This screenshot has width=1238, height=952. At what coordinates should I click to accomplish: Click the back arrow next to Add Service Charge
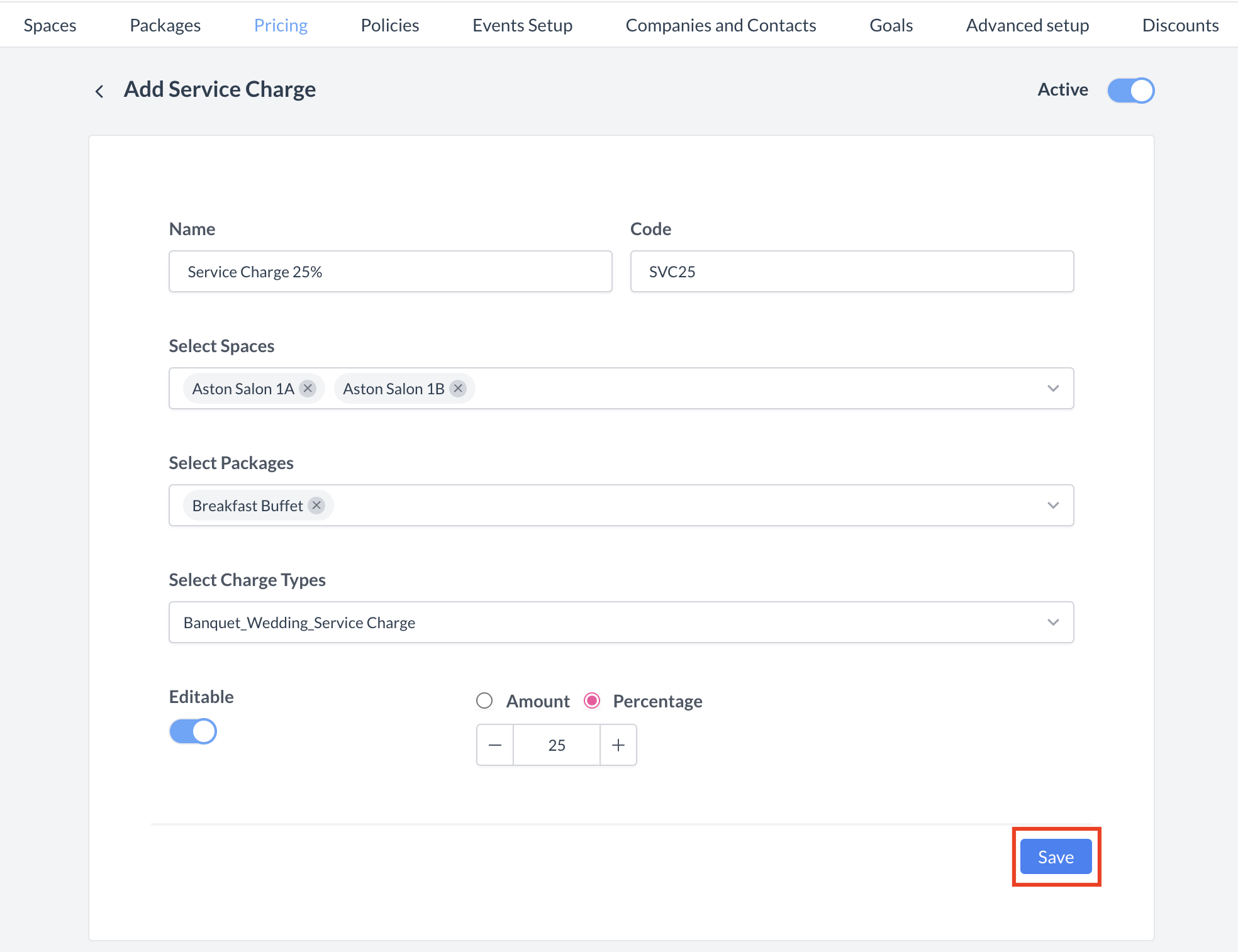point(99,91)
